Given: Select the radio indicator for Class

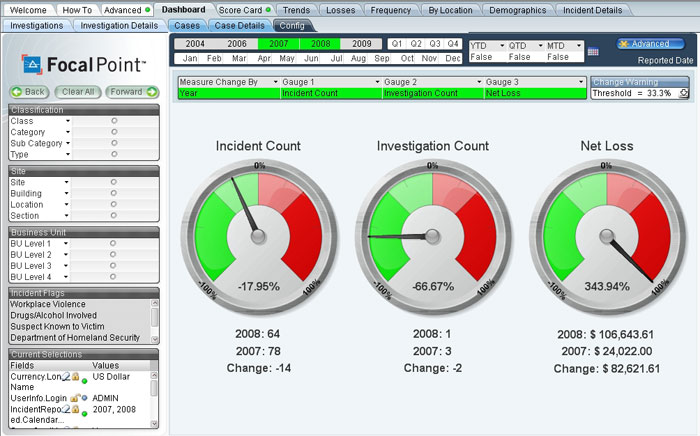Looking at the screenshot, I should (114, 120).
